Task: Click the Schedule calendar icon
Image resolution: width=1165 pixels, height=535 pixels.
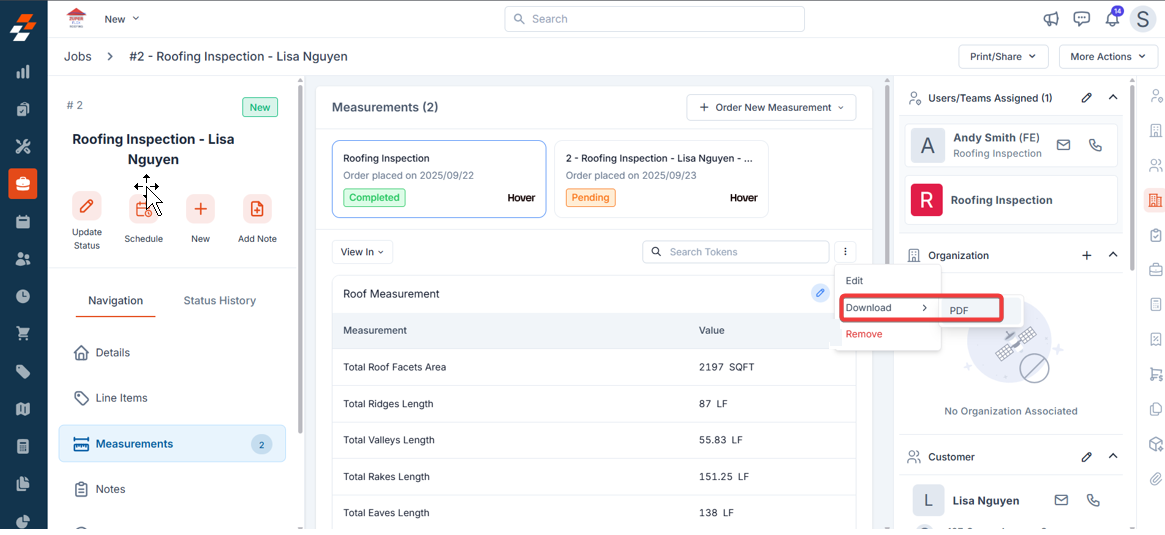Action: [x=143, y=209]
